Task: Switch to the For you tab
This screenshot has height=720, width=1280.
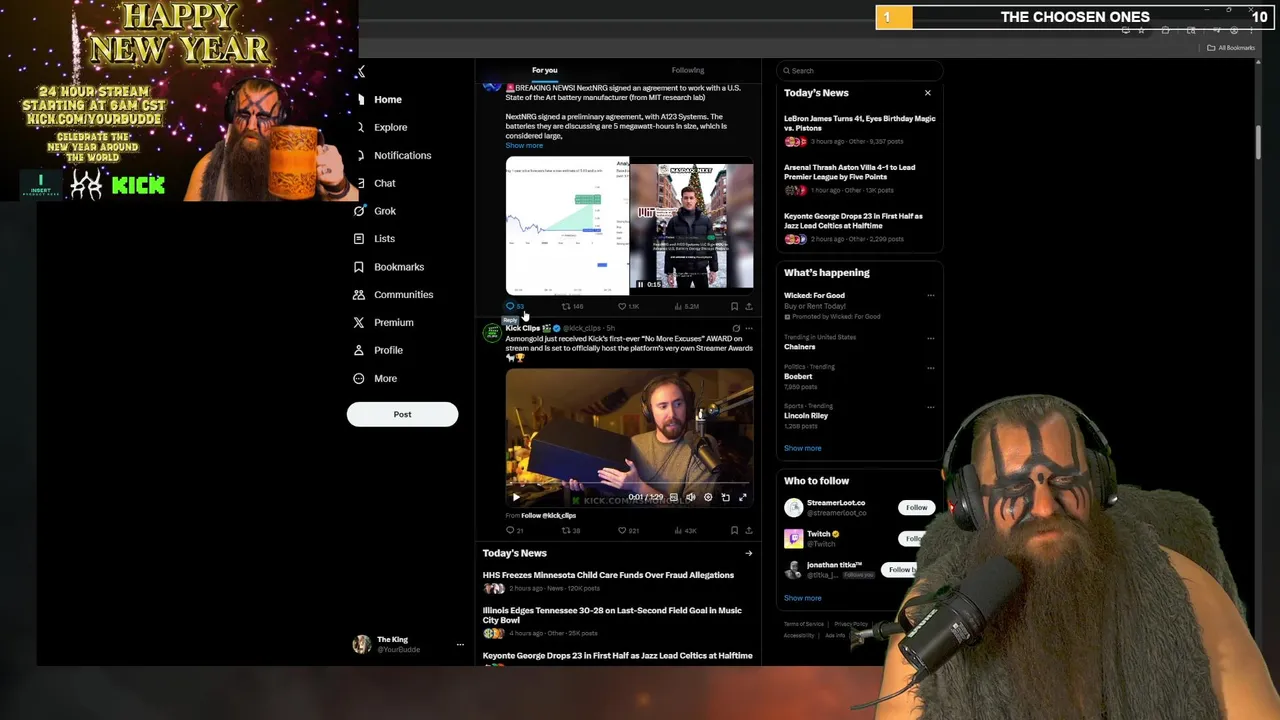Action: click(545, 70)
